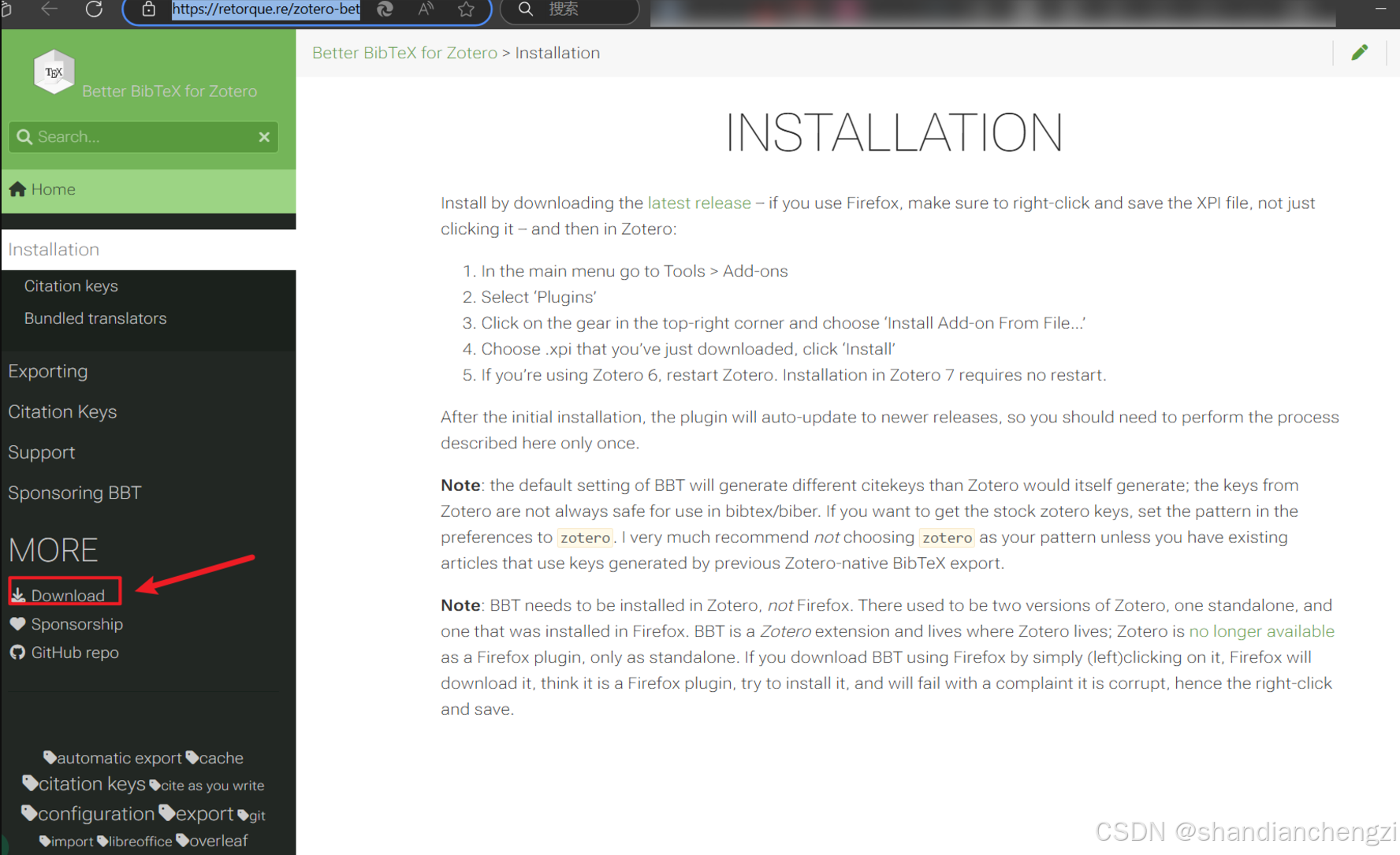Click the read aloud icon in address bar

pos(426,9)
